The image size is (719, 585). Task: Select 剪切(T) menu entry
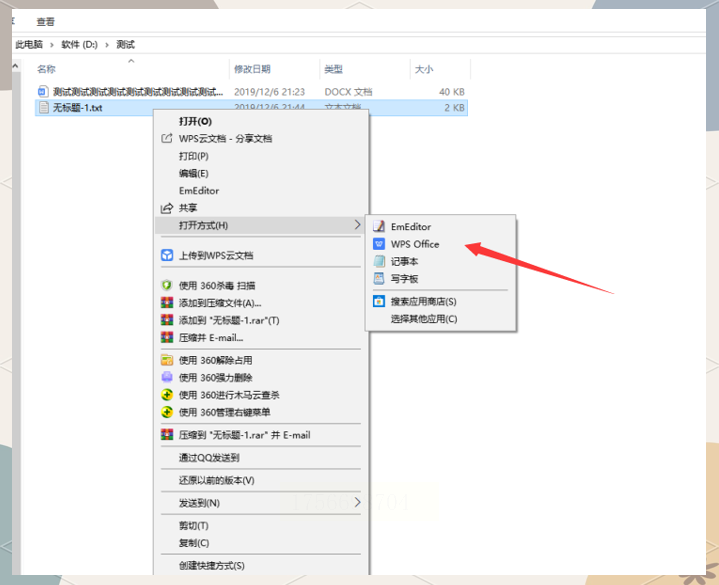(194, 526)
